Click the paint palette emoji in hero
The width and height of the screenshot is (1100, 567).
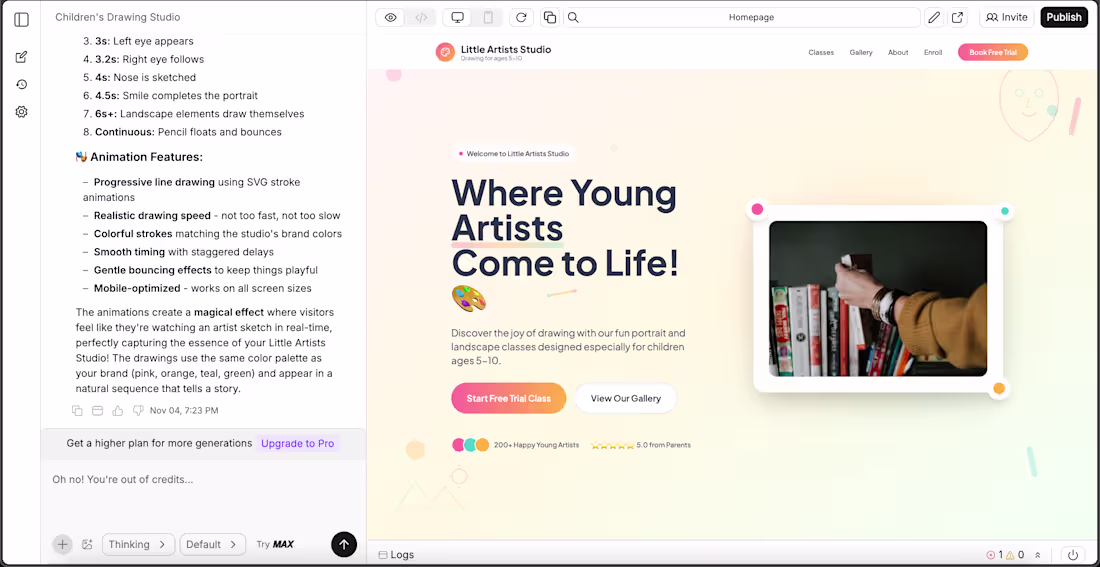(x=469, y=299)
